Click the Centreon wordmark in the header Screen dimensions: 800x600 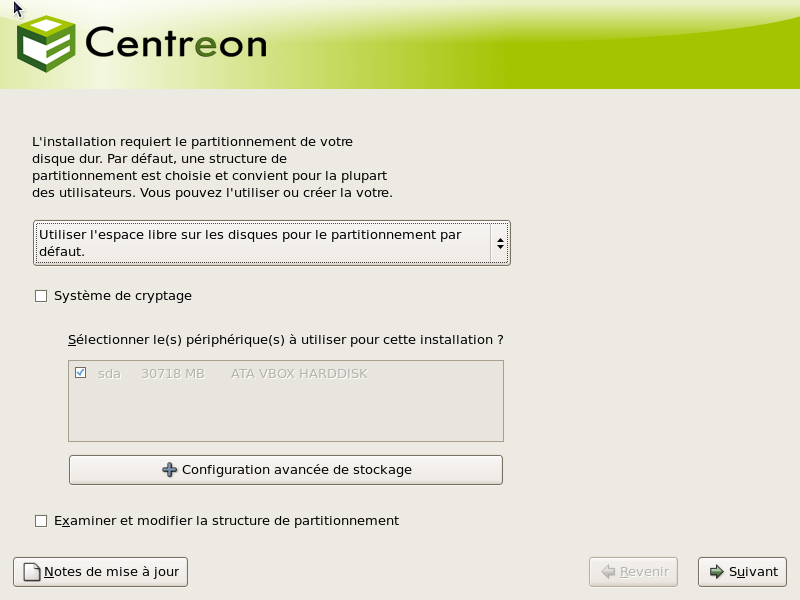point(176,44)
